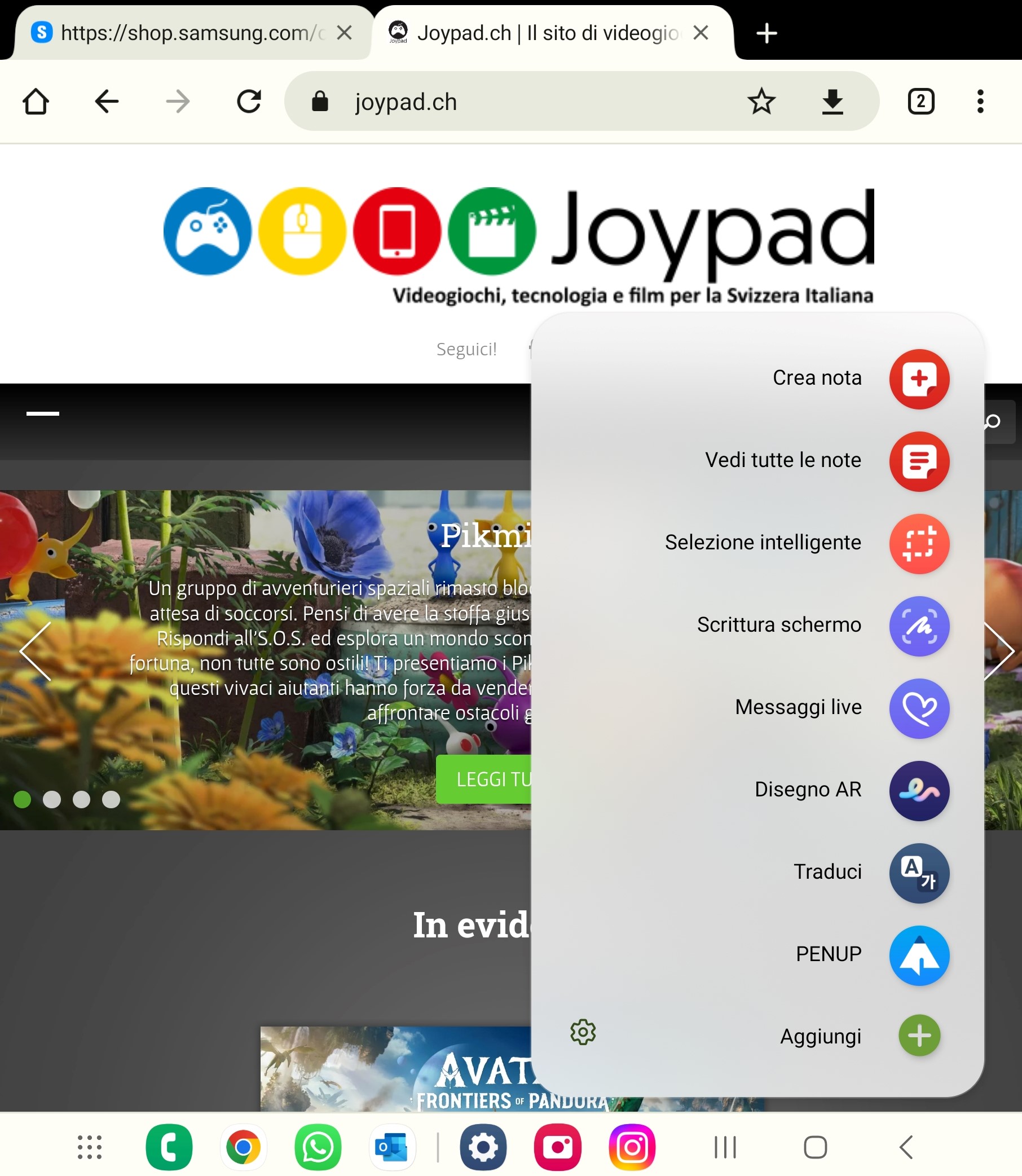
Task: Click the Pikmin slide title
Action: coord(486,535)
